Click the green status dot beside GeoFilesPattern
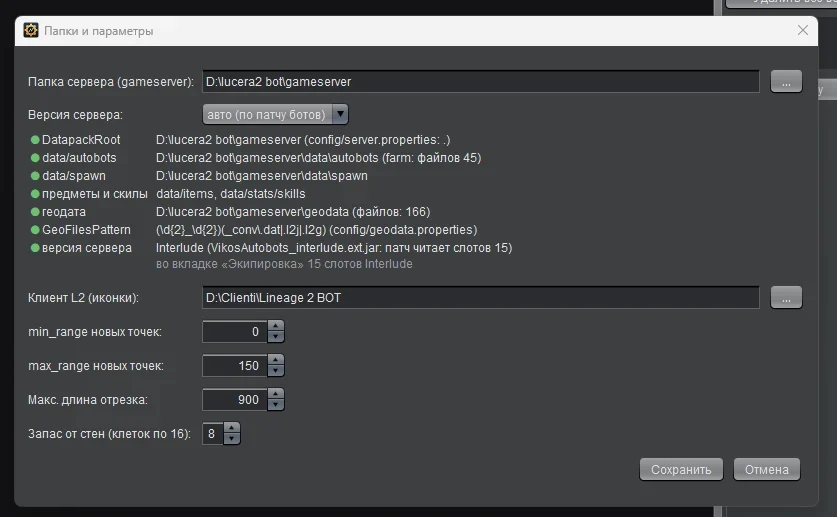 (x=35, y=230)
